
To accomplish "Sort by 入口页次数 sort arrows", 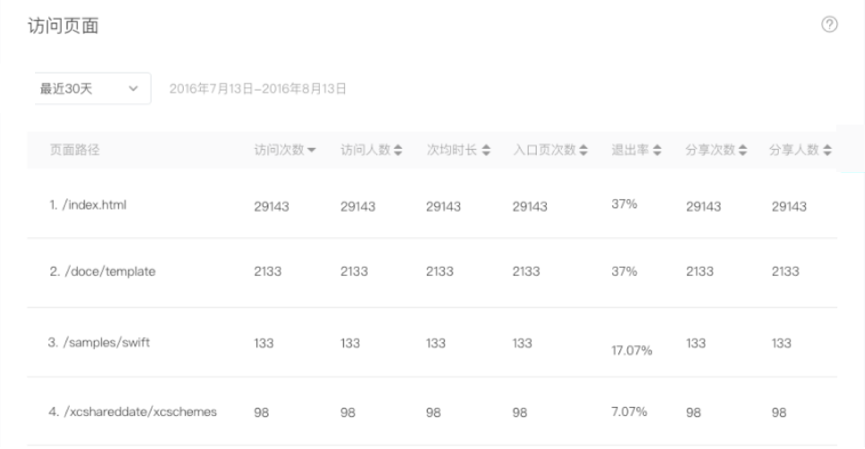I will 583,150.
